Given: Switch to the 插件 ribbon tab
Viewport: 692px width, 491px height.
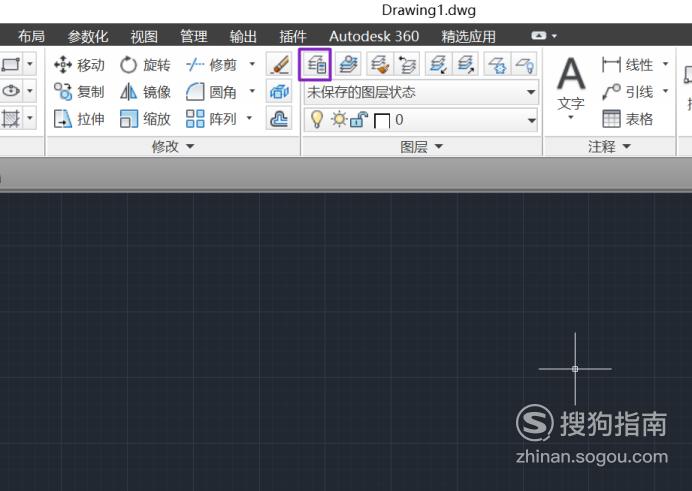Looking at the screenshot, I should (293, 36).
